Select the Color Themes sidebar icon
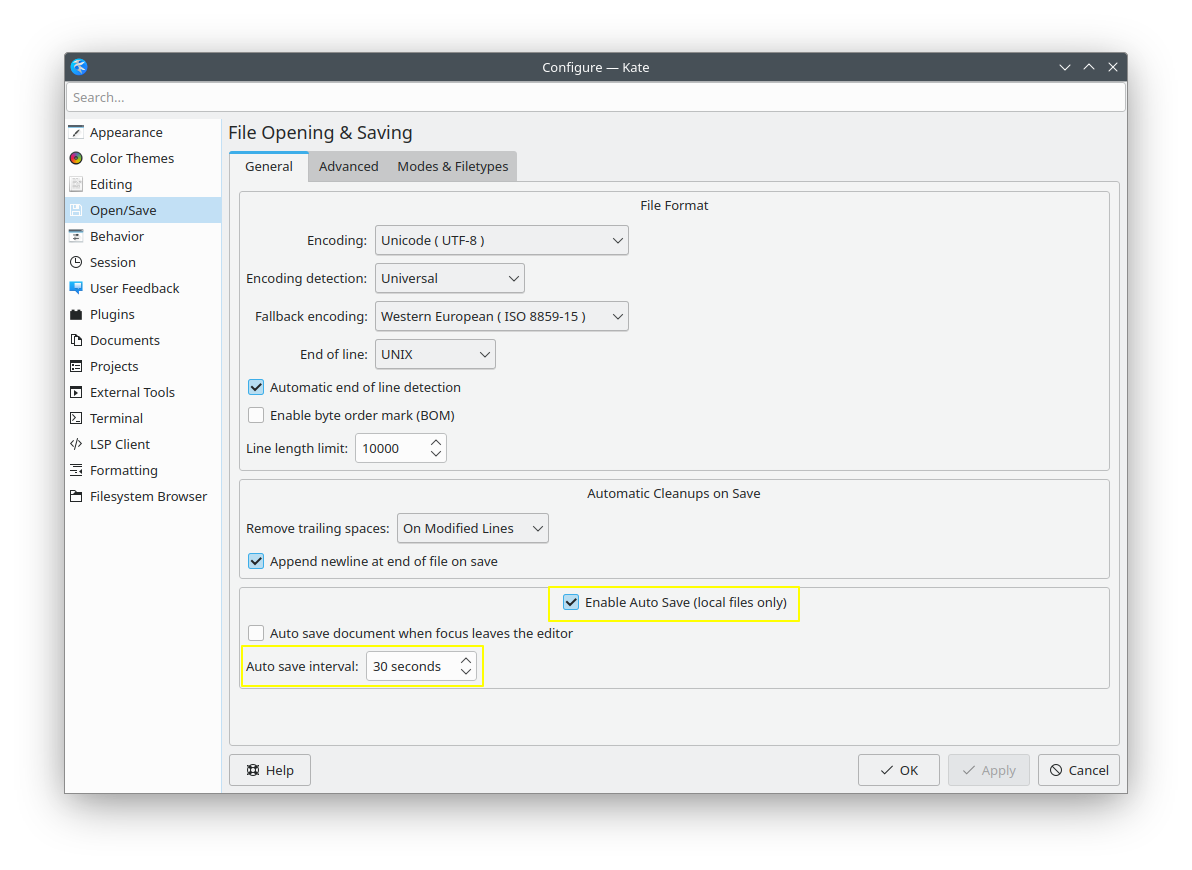Screen dimensions: 1192x870 click(x=76, y=158)
